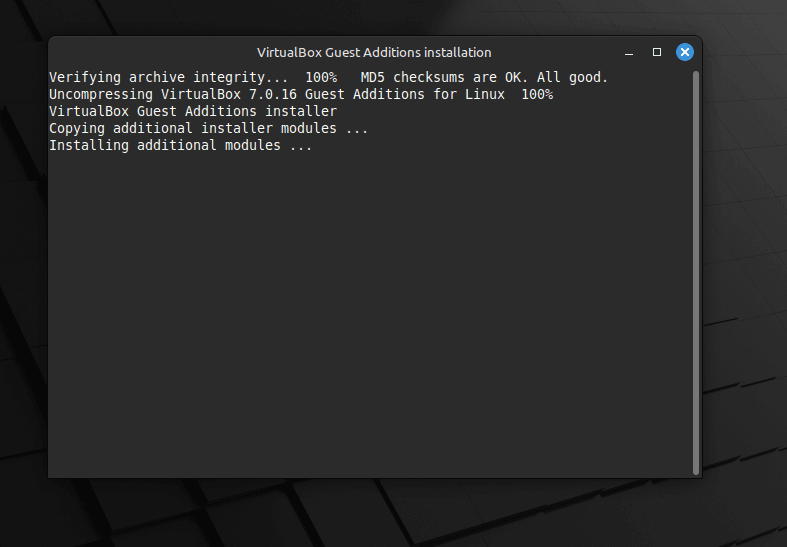This screenshot has width=787, height=547.
Task: Click the "Copying additional installer modules ..." line
Action: (x=208, y=128)
